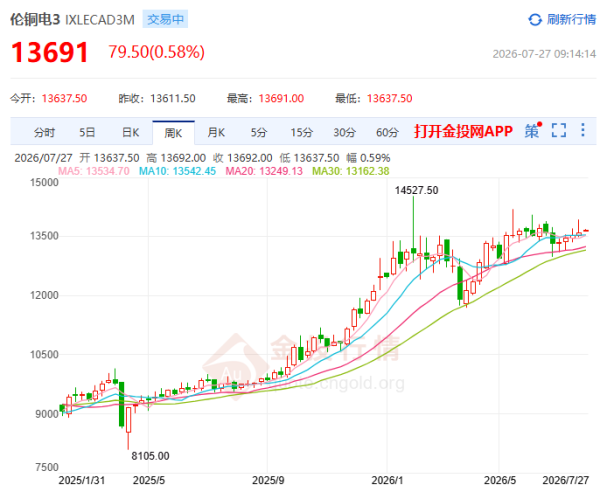
Task: Open the three-dot more options menu
Action: coord(582,130)
